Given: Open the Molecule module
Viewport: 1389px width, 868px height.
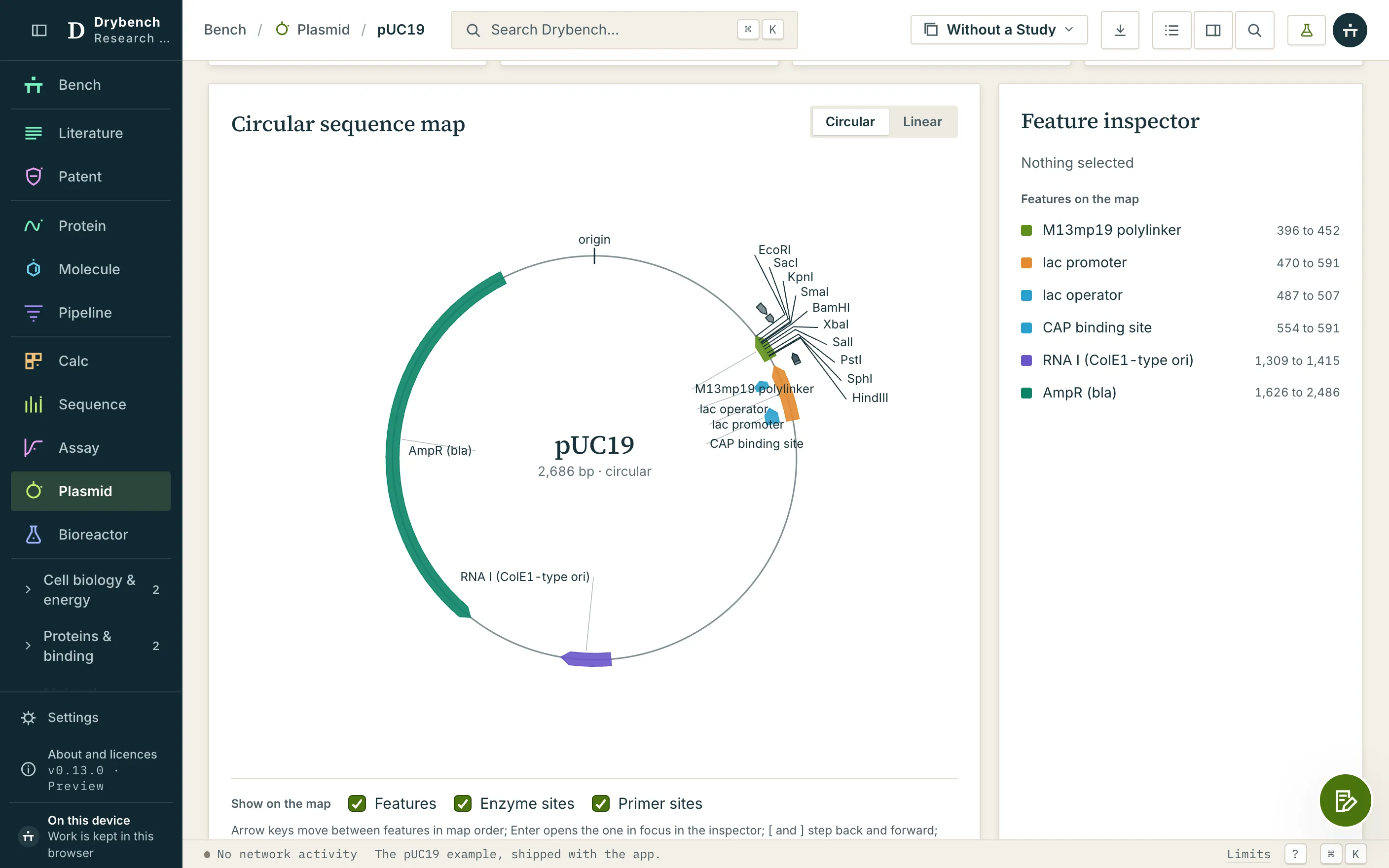Looking at the screenshot, I should (91, 269).
